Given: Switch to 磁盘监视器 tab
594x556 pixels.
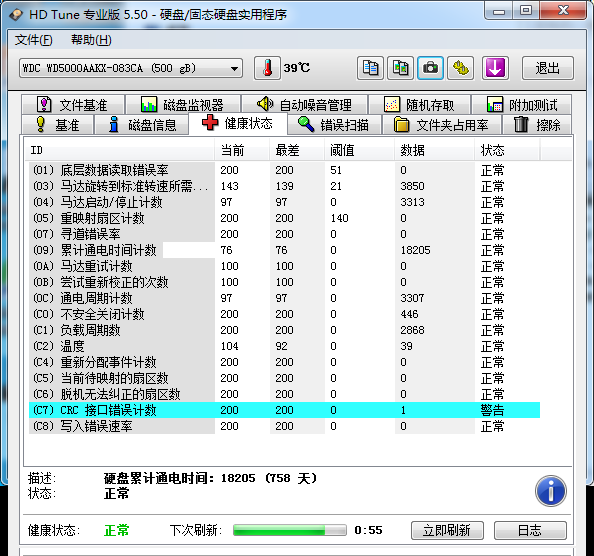Looking at the screenshot, I should [x=183, y=105].
